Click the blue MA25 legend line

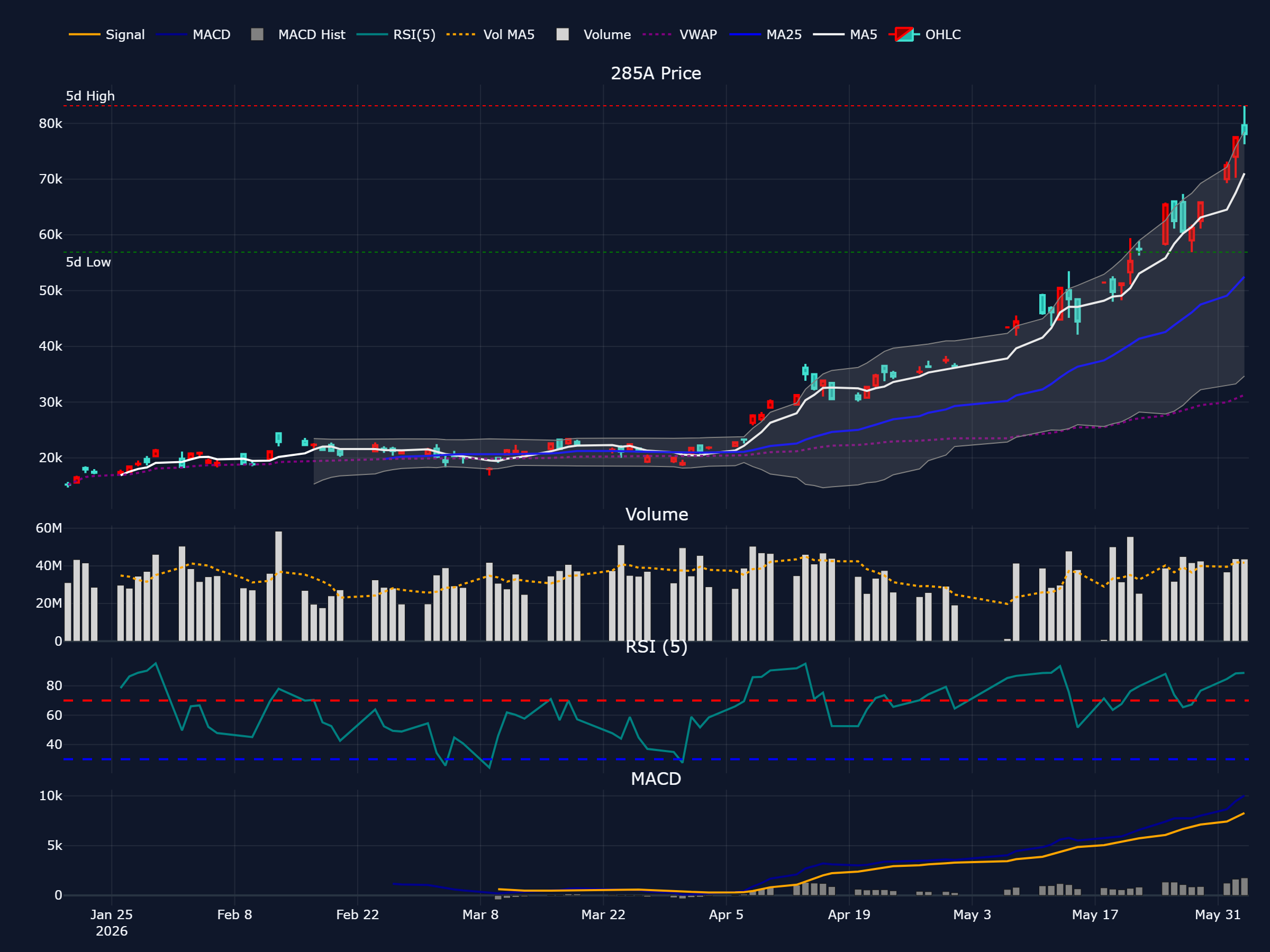pos(745,34)
